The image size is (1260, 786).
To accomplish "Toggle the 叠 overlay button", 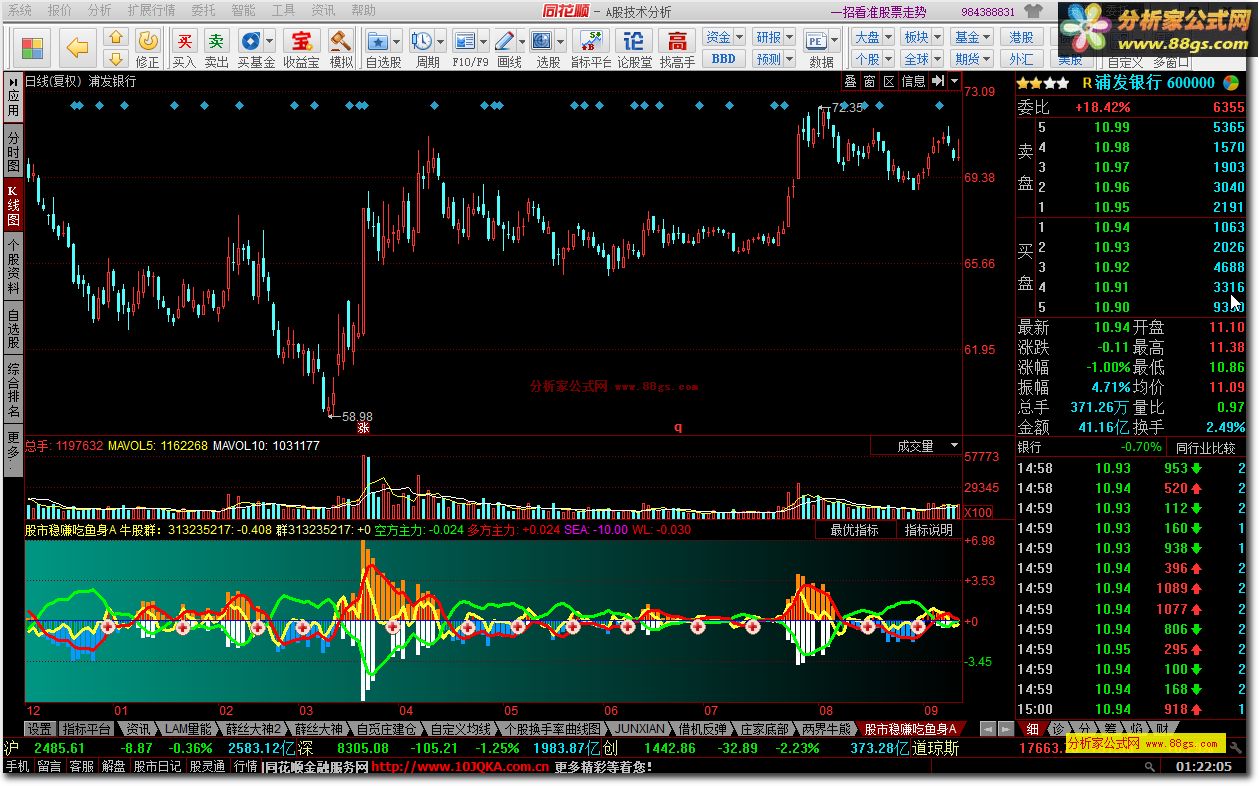I will pyautogui.click(x=850, y=81).
